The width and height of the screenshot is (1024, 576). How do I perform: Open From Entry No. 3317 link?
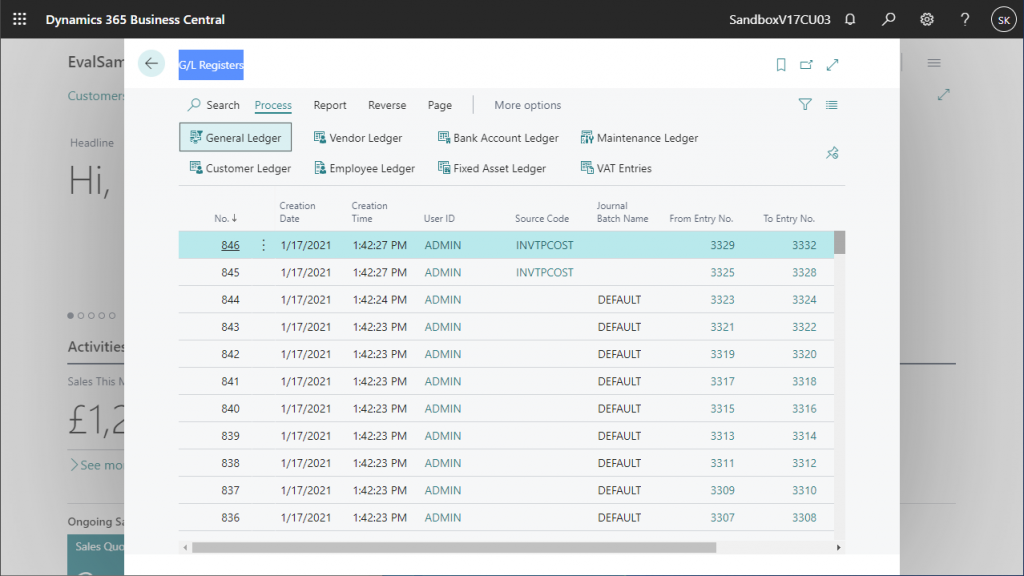(x=722, y=381)
